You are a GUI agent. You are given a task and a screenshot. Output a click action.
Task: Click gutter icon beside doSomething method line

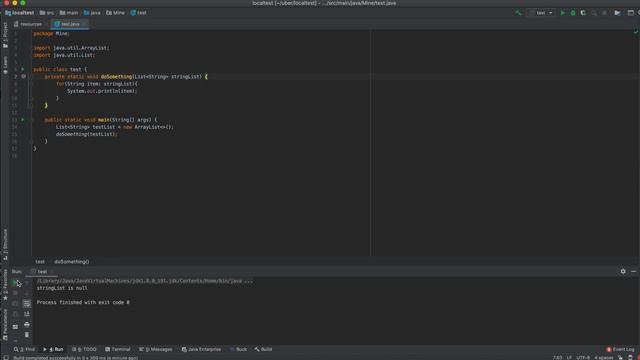23,76
